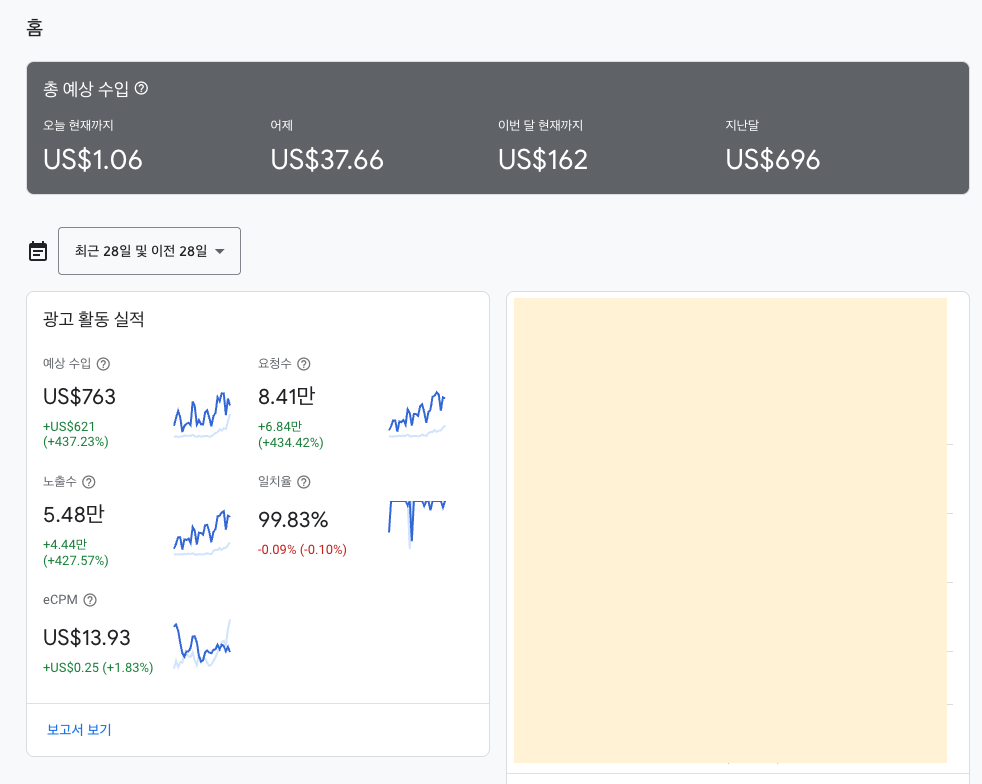Open the 최근 28일 및 이전 28일 dropdown
Screen dimensions: 982x784
coord(149,251)
